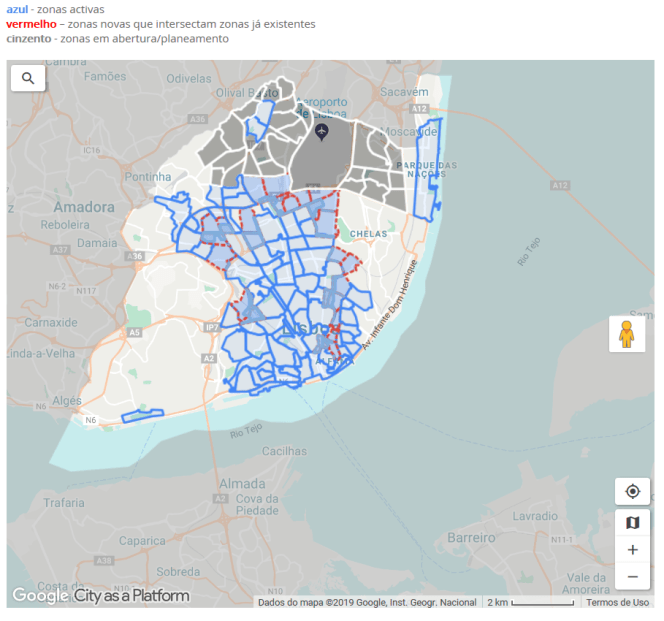Click the City as a Platform text
664x621 pixels.
tap(131, 596)
